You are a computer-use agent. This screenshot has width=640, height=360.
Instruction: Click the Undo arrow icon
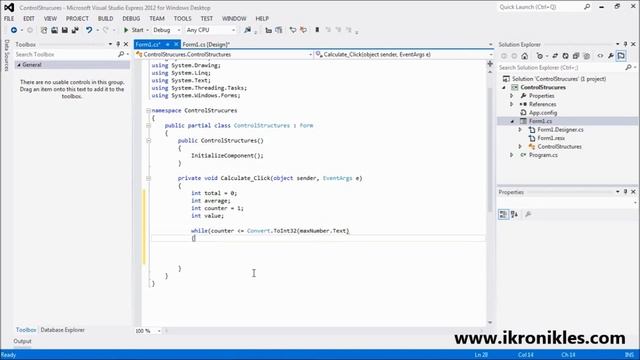click(89, 30)
